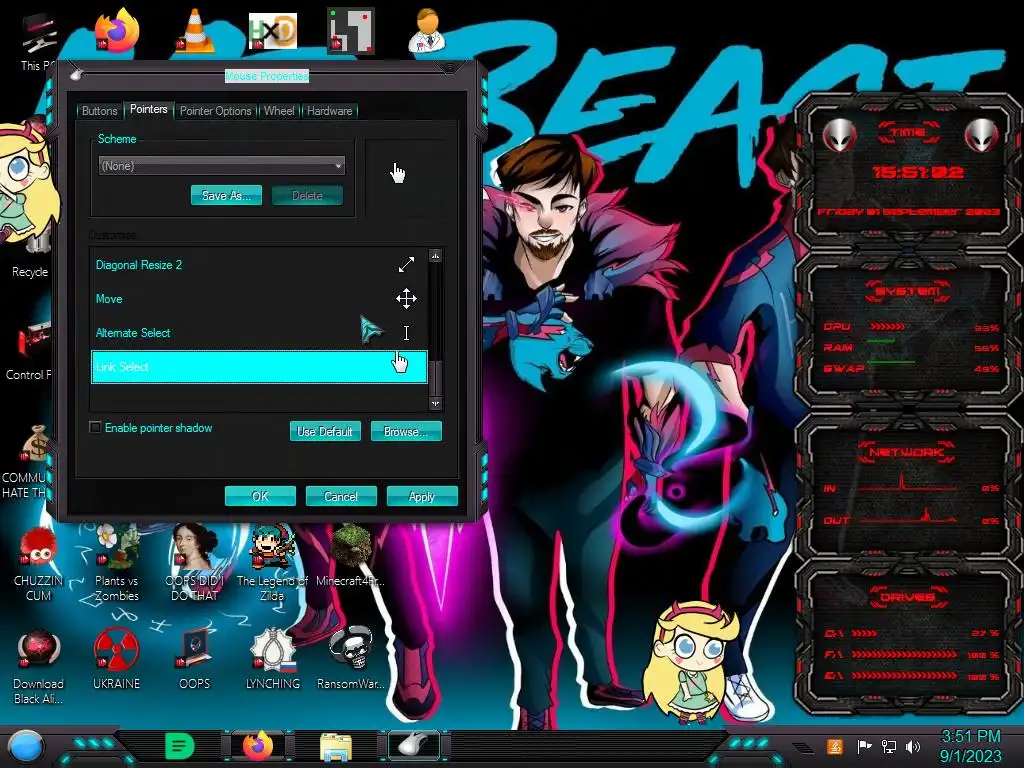
Task: Click the Browse... button
Action: (406, 431)
